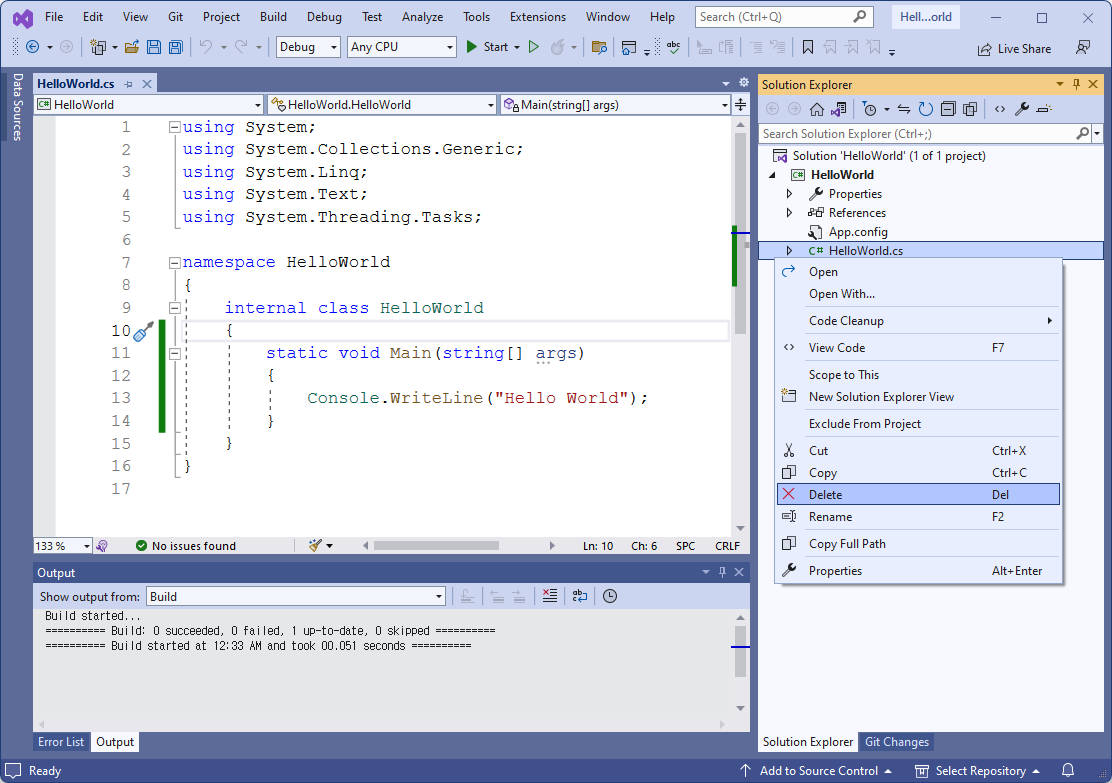Click the Output timestamp clock icon
Image resolution: width=1112 pixels, height=783 pixels.
[x=610, y=596]
